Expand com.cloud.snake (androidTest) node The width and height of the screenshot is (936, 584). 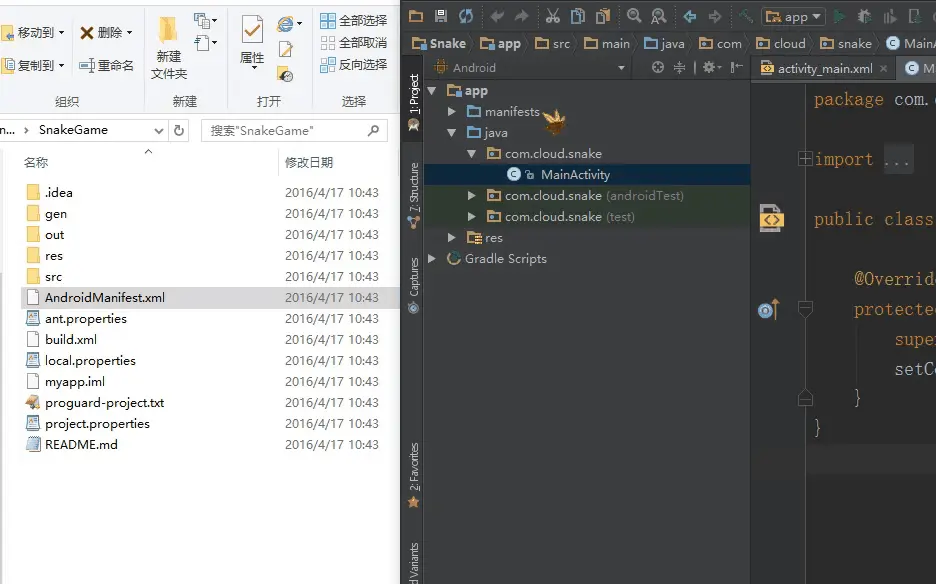[x=472, y=195]
